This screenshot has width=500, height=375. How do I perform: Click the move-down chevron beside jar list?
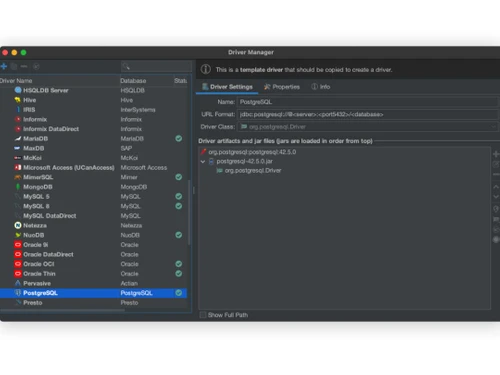click(x=496, y=197)
